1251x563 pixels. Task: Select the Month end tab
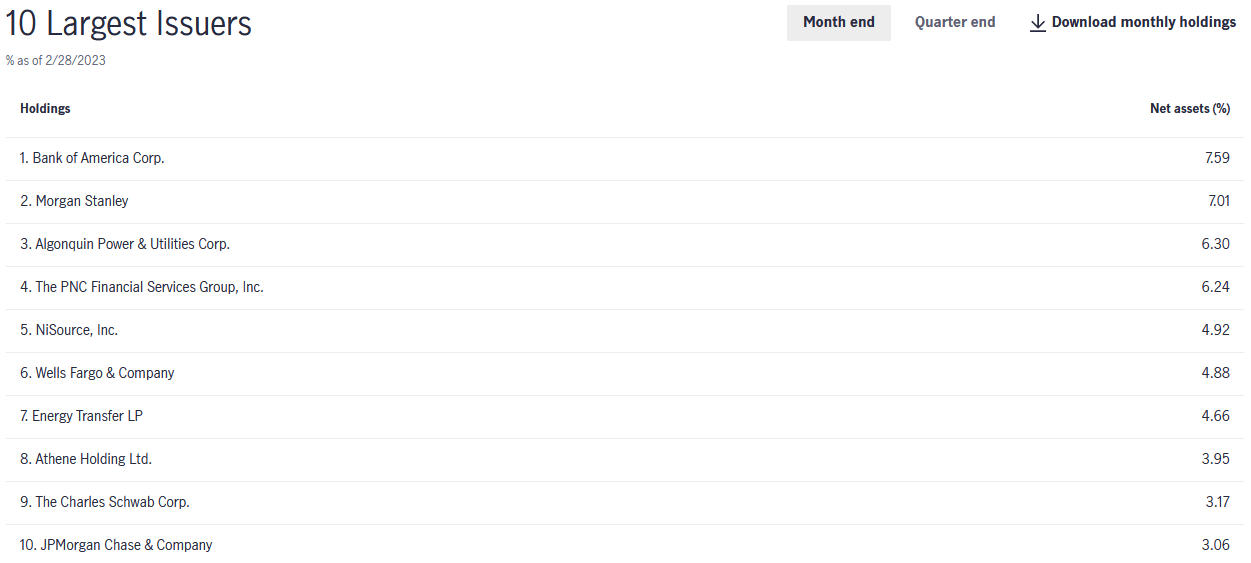click(838, 22)
